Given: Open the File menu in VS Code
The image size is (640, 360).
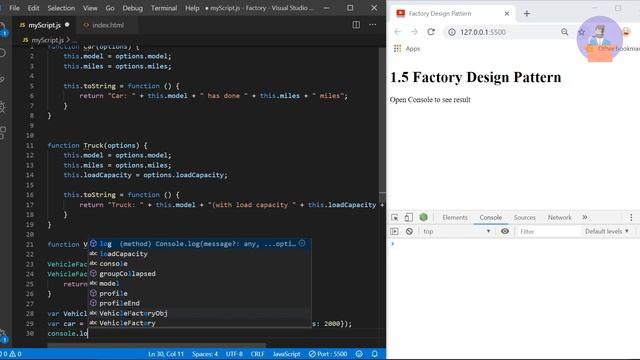Looking at the screenshot, I should [14, 8].
